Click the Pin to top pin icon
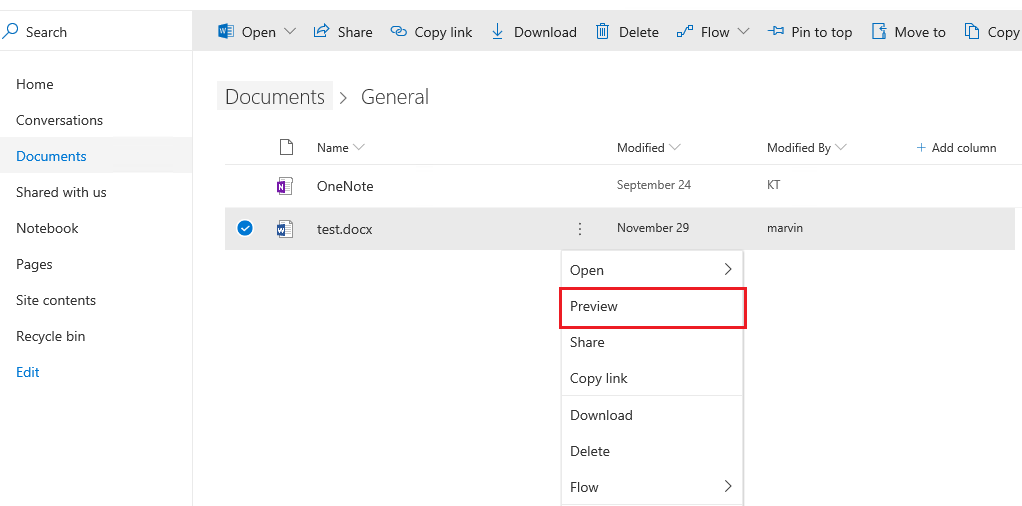The width and height of the screenshot is (1022, 506). tap(776, 31)
